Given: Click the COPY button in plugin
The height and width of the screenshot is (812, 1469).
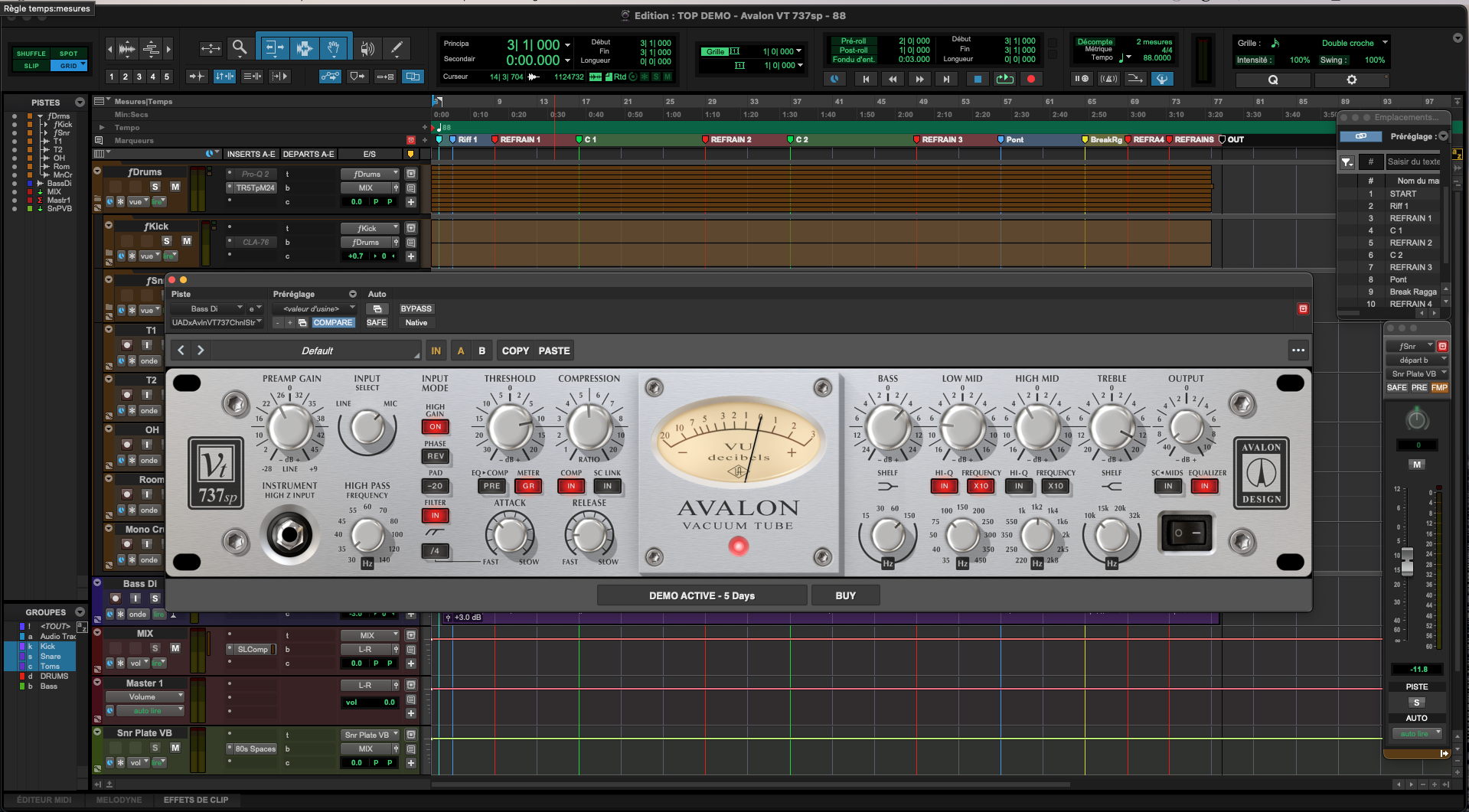Looking at the screenshot, I should pos(515,351).
